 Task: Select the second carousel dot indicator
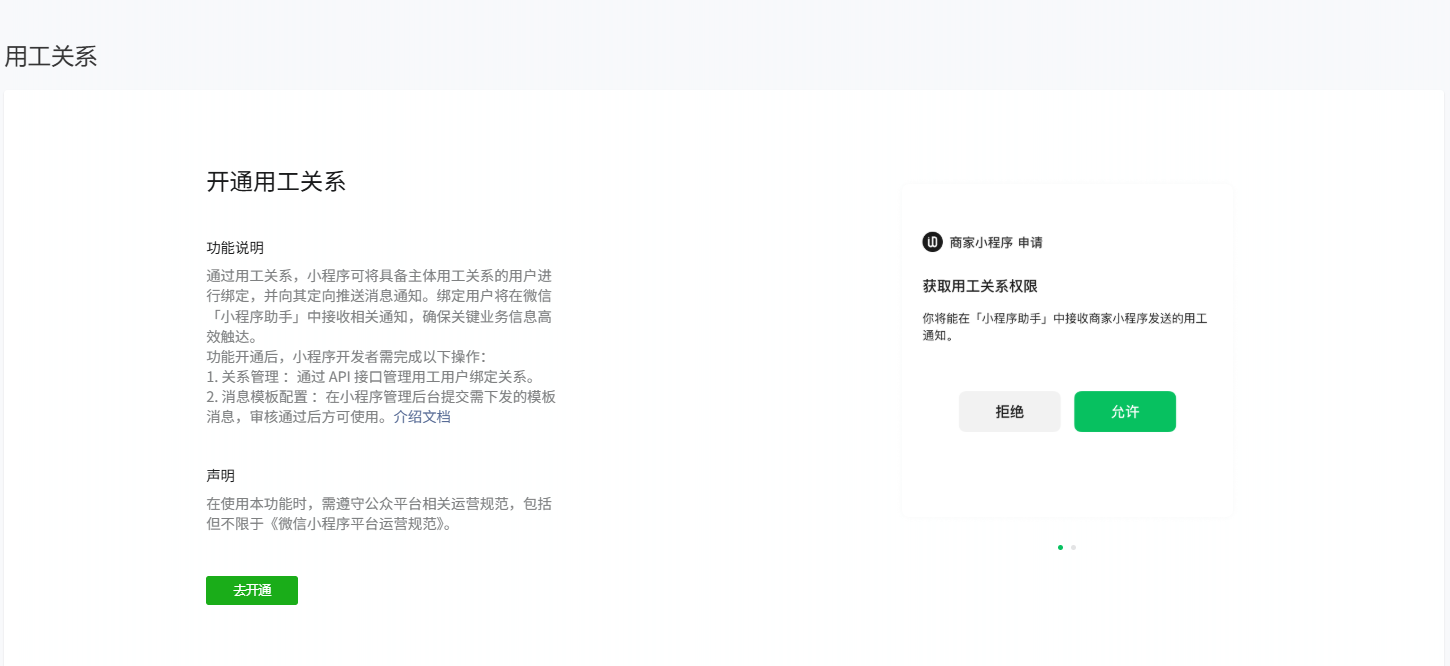(x=1073, y=547)
